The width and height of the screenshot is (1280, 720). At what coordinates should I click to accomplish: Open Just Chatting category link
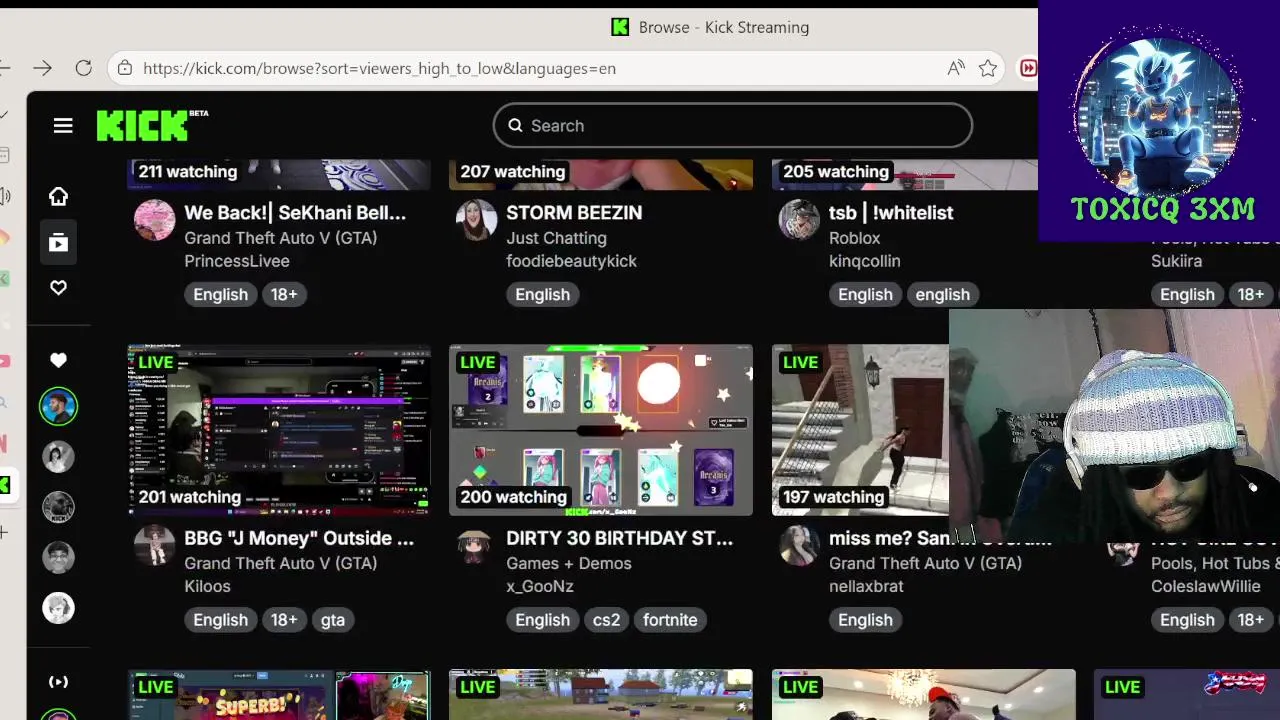pos(556,238)
